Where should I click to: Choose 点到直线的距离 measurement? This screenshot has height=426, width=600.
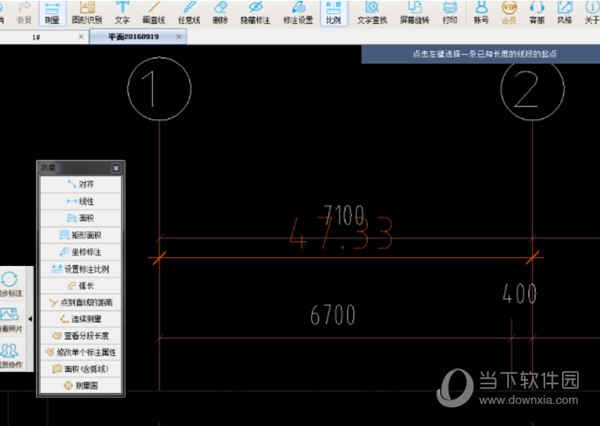pos(81,303)
